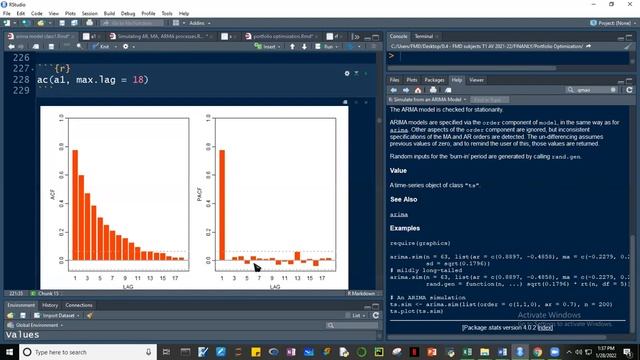Viewport: 640px width, 360px height.
Task: Click the taskbar search box
Action: pyautogui.click(x=87, y=352)
